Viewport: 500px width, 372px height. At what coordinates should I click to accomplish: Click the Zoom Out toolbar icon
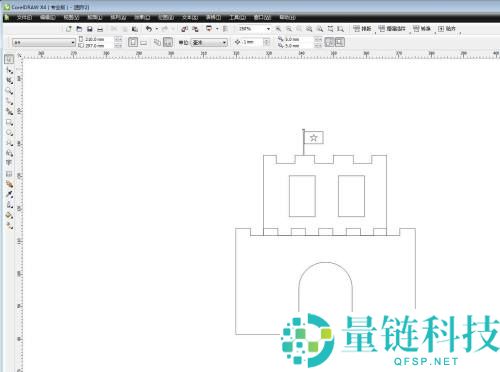coord(289,29)
